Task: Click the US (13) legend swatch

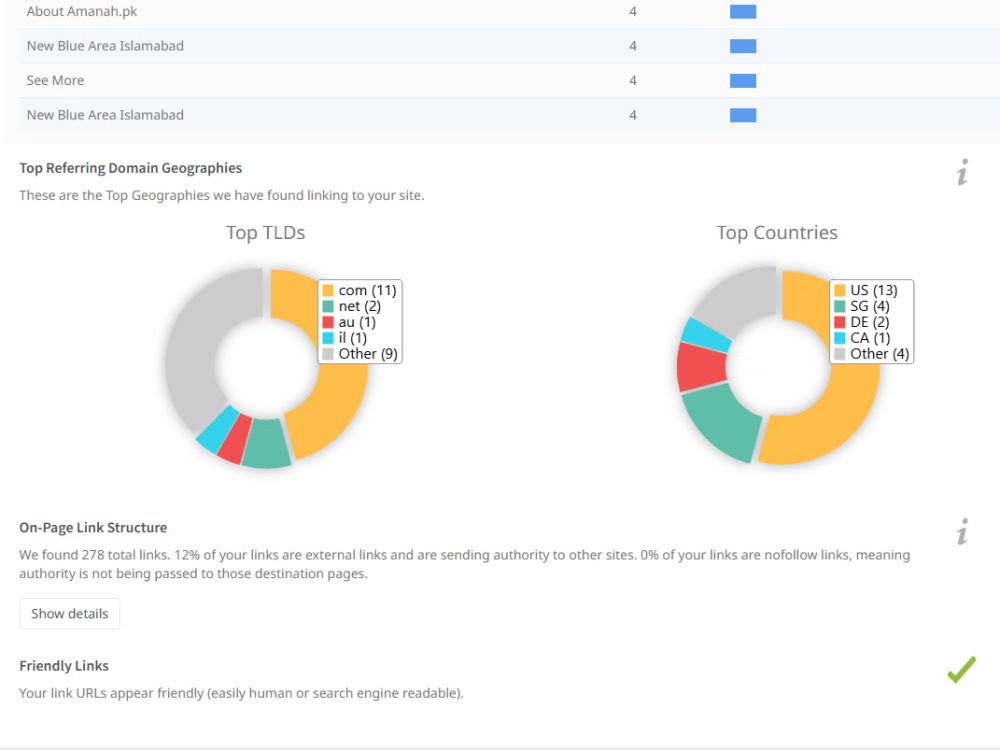Action: (839, 290)
